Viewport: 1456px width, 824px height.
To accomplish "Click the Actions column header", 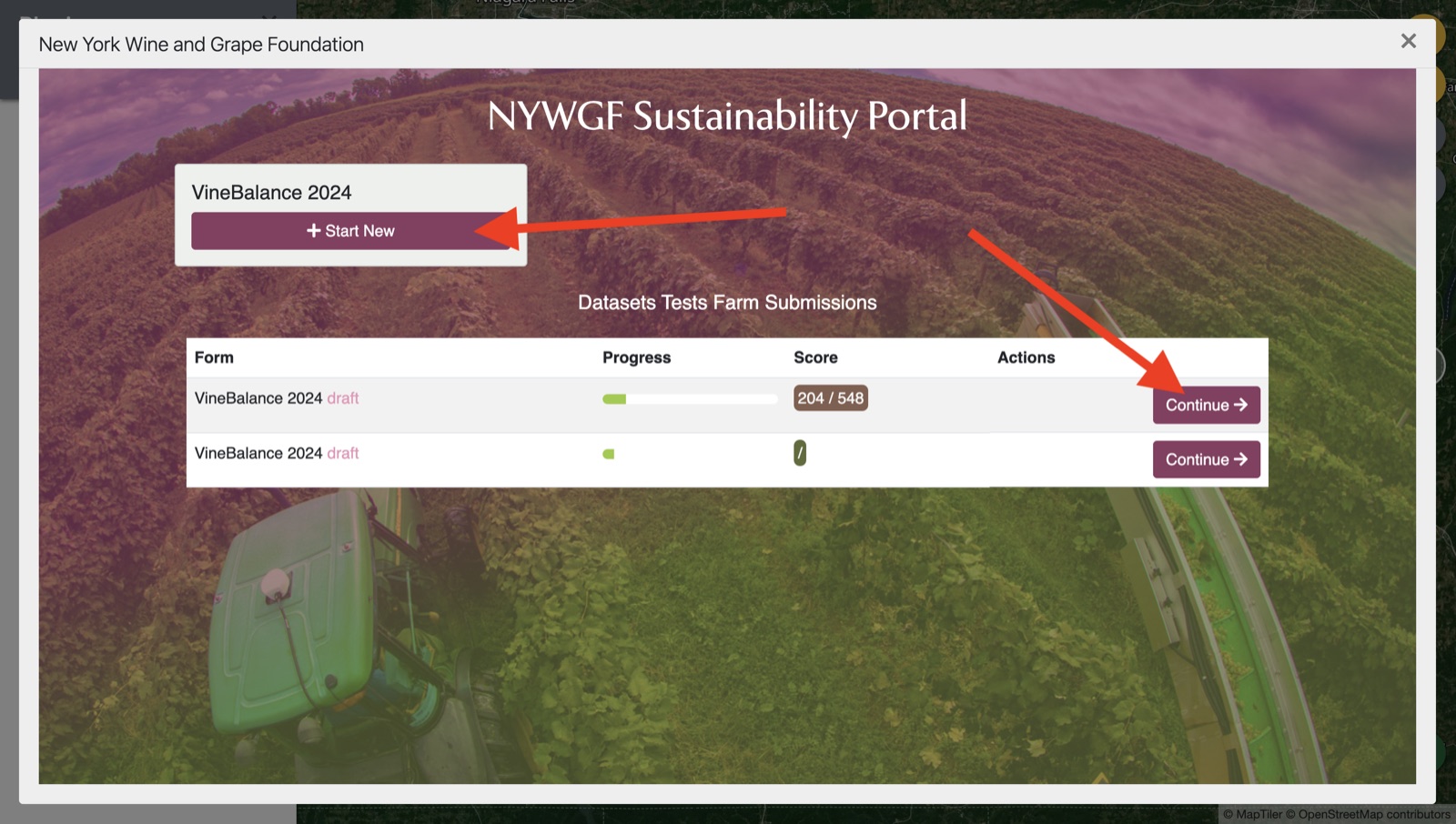I will pos(1026,357).
